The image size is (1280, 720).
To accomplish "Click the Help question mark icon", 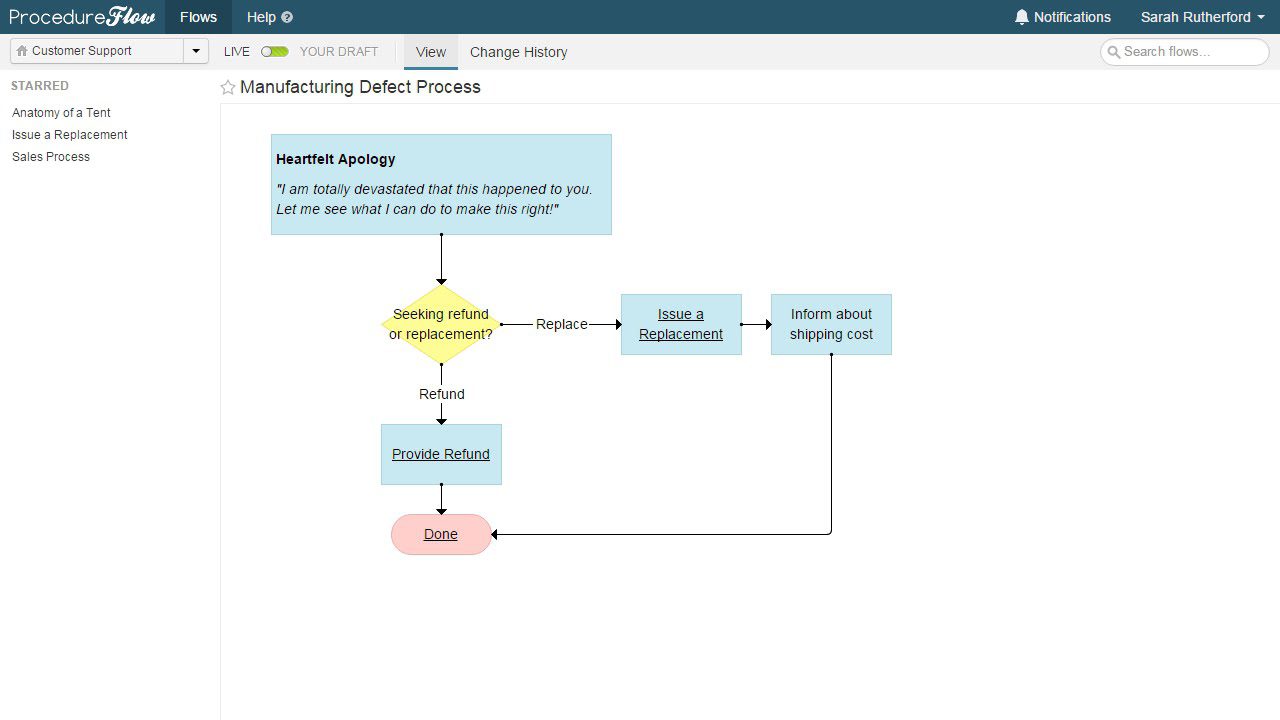I will [286, 17].
